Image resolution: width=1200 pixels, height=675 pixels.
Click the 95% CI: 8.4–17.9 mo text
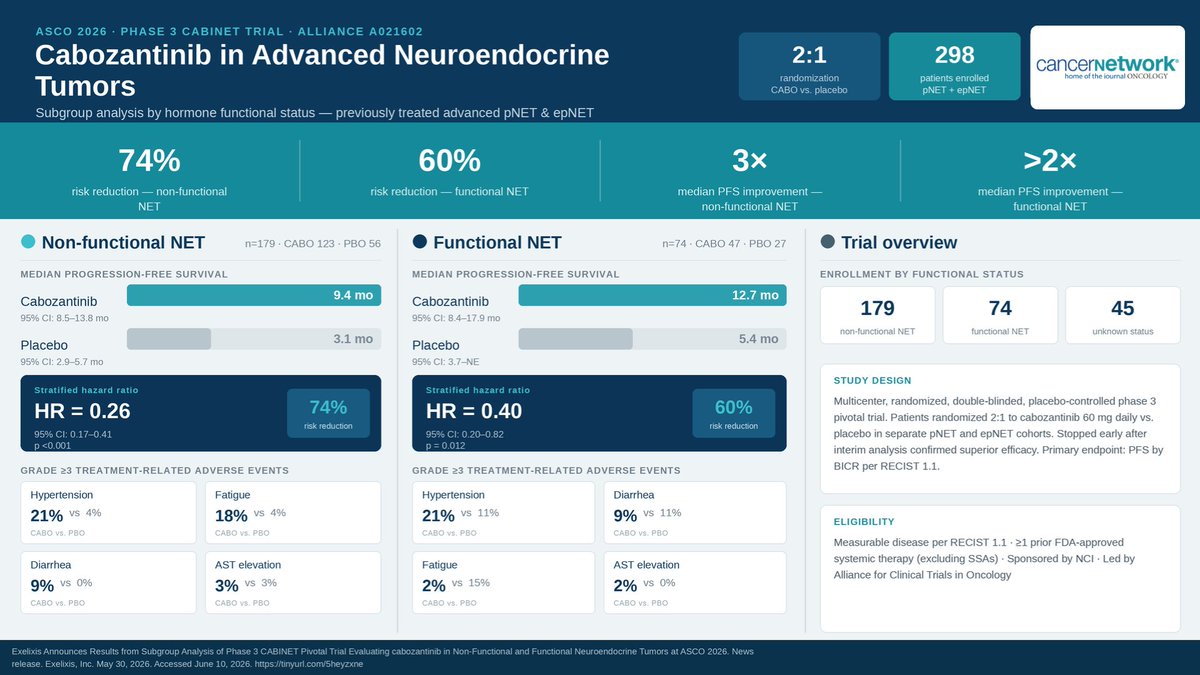[456, 318]
